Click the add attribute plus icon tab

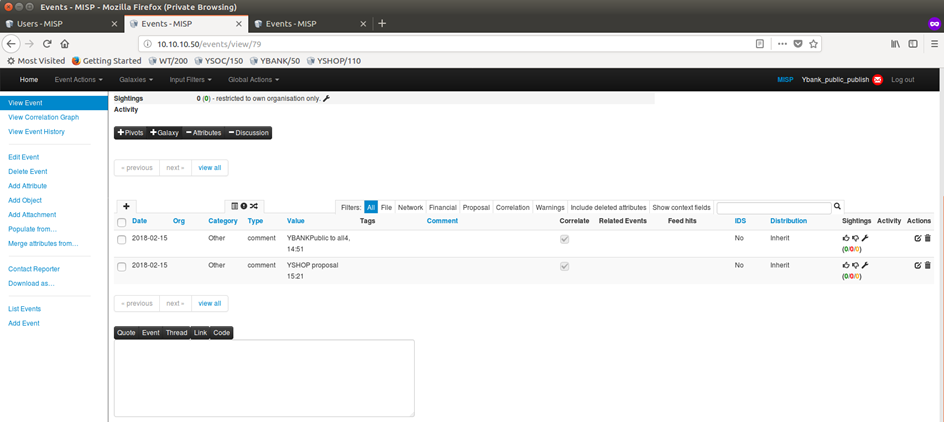(126, 206)
